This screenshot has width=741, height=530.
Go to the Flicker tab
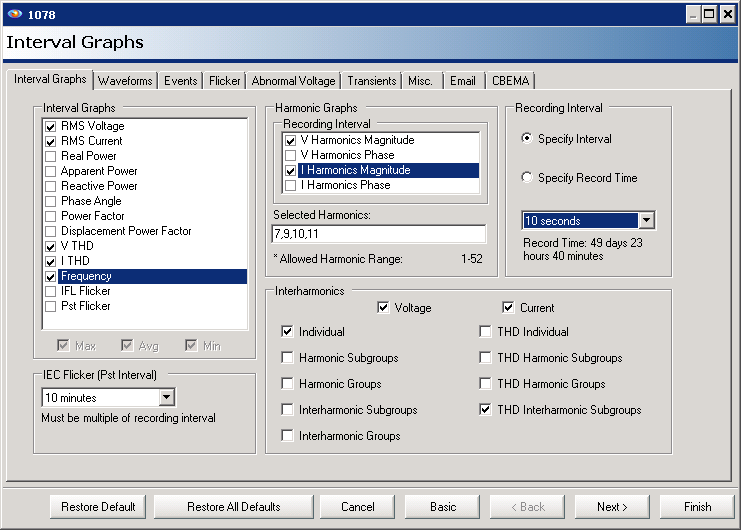pyautogui.click(x=224, y=81)
